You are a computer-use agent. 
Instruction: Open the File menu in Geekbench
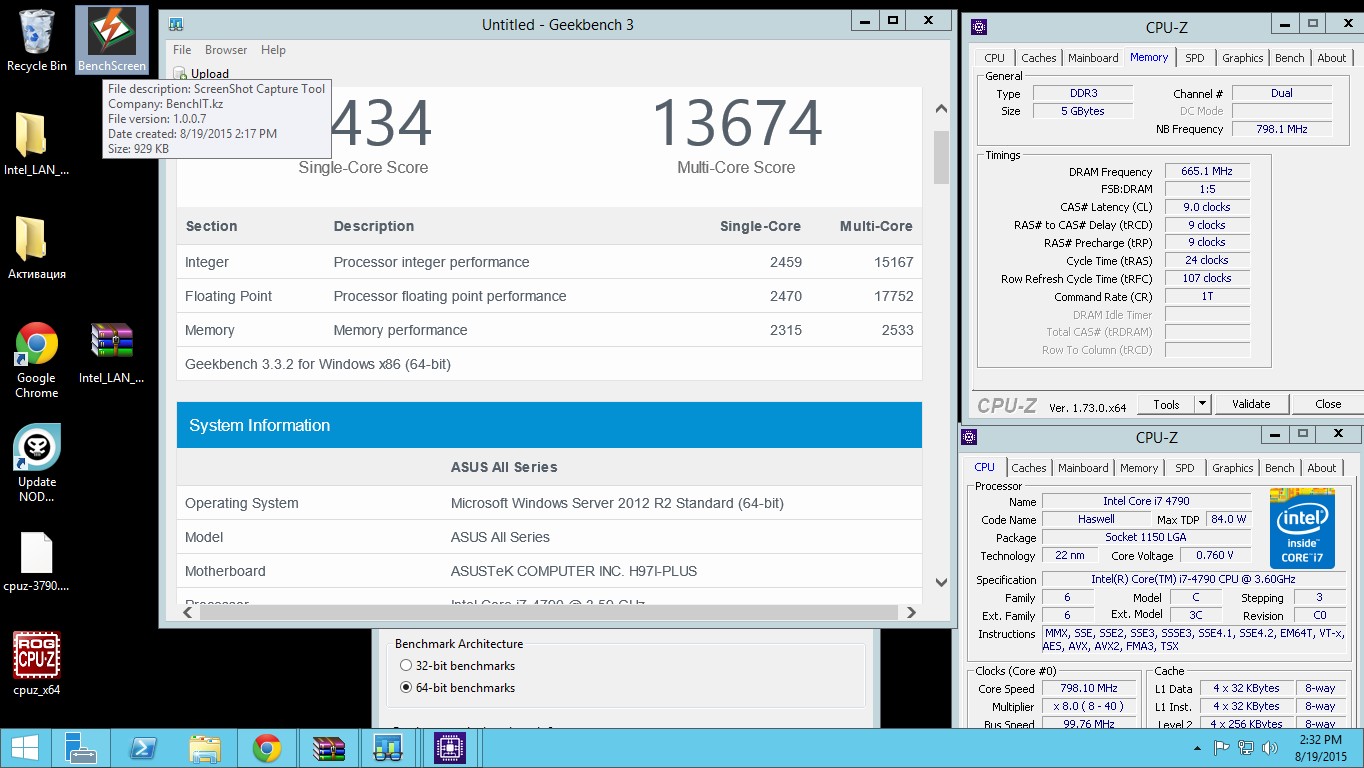pyautogui.click(x=182, y=50)
